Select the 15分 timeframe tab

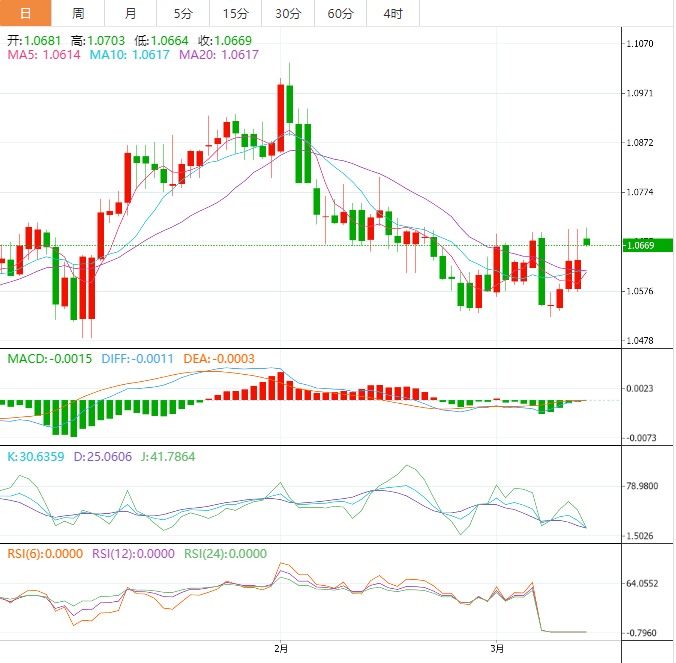coord(235,13)
